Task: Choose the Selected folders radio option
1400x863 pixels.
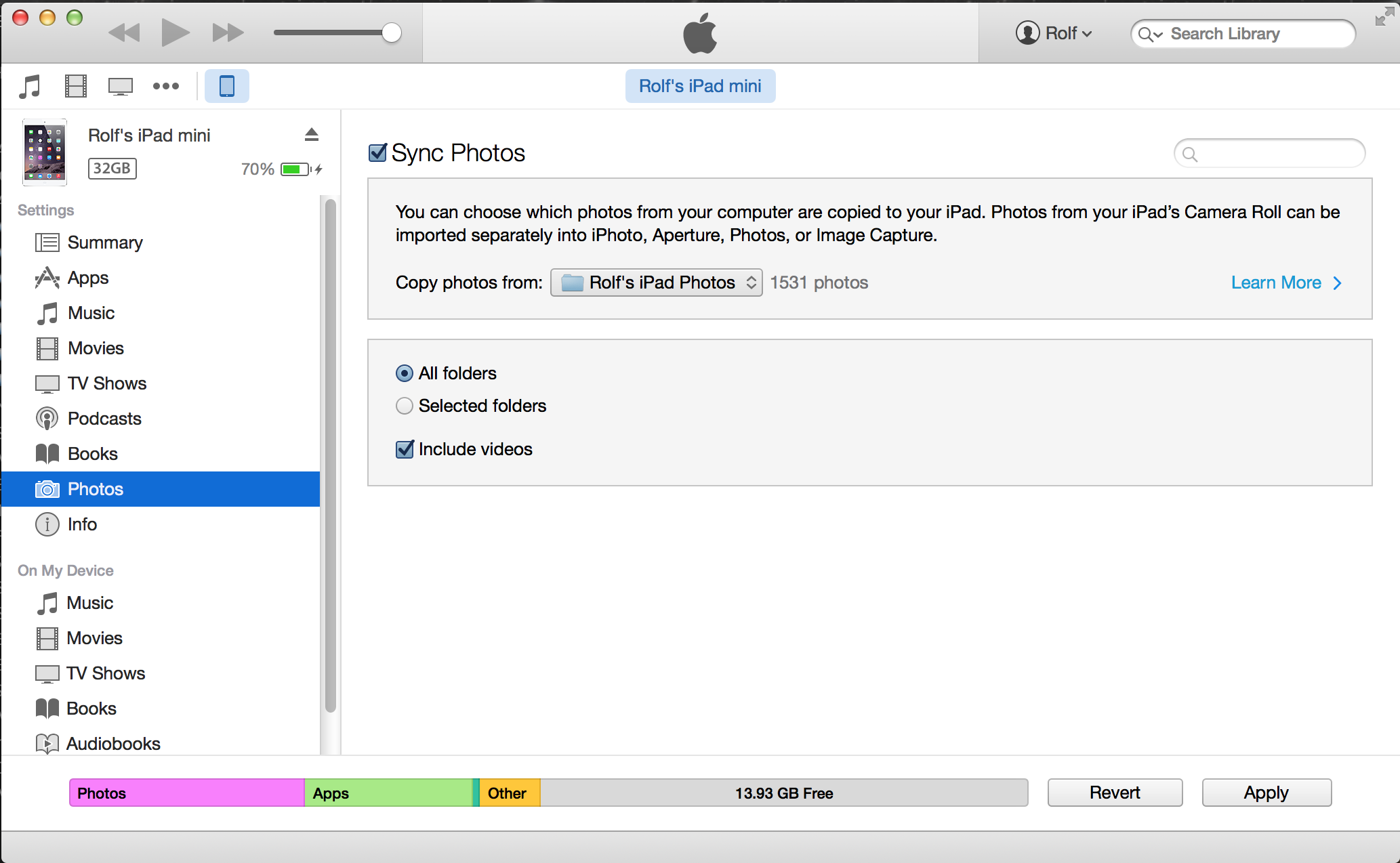Action: coord(405,406)
